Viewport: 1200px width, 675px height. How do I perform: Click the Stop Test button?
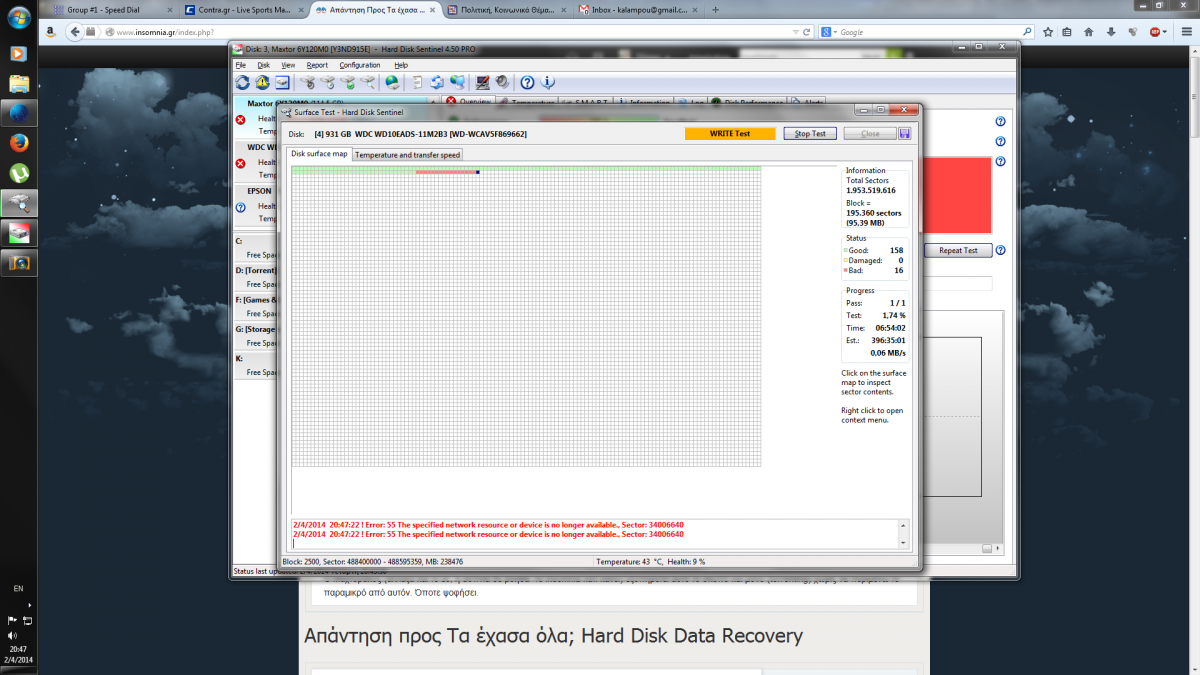pos(810,133)
